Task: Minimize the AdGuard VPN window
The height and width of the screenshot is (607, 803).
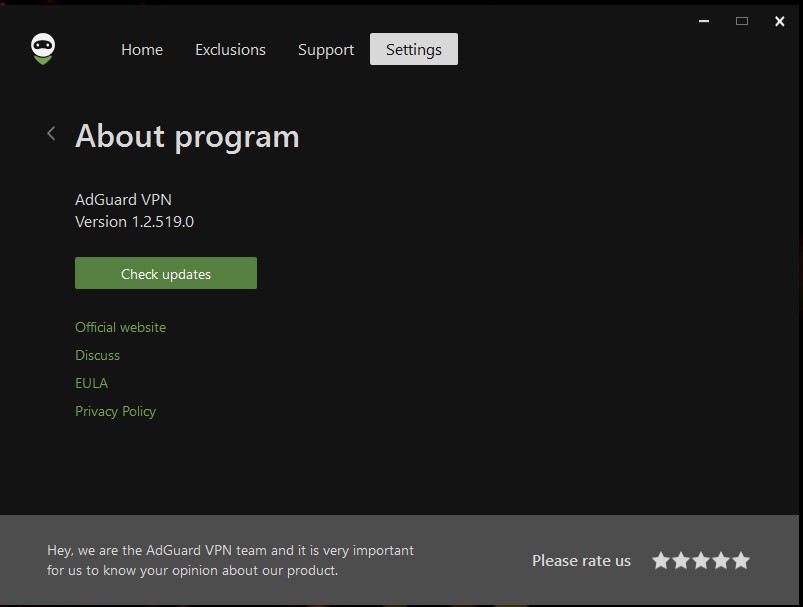Action: 703,20
